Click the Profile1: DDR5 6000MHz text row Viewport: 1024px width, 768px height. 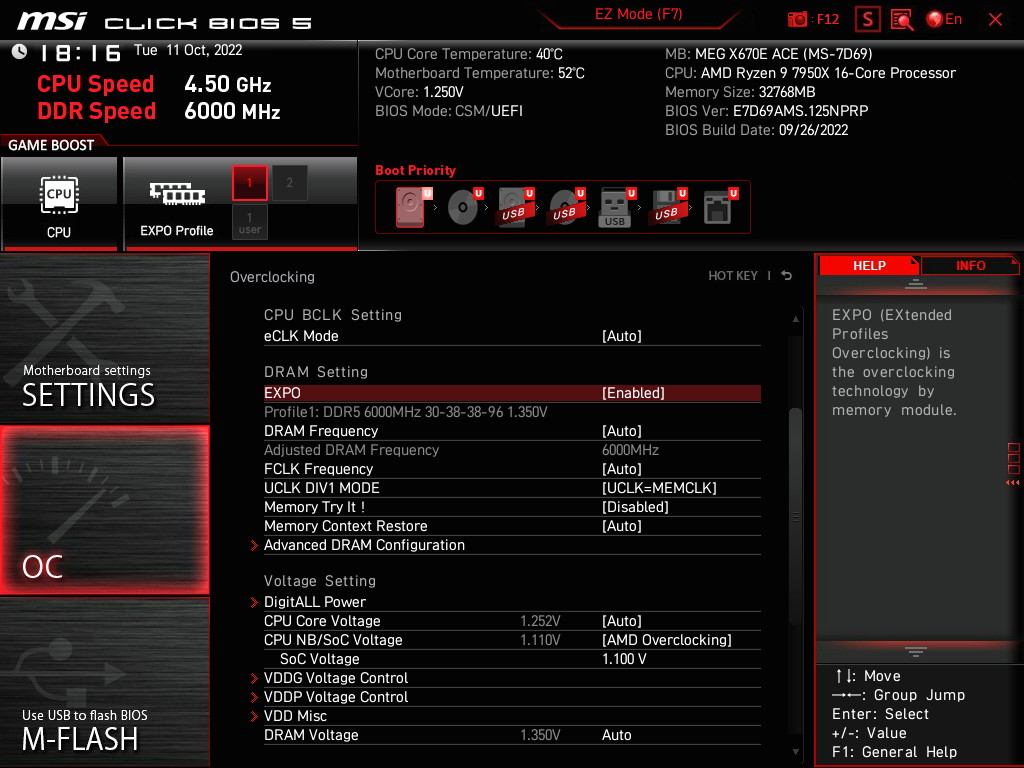406,412
